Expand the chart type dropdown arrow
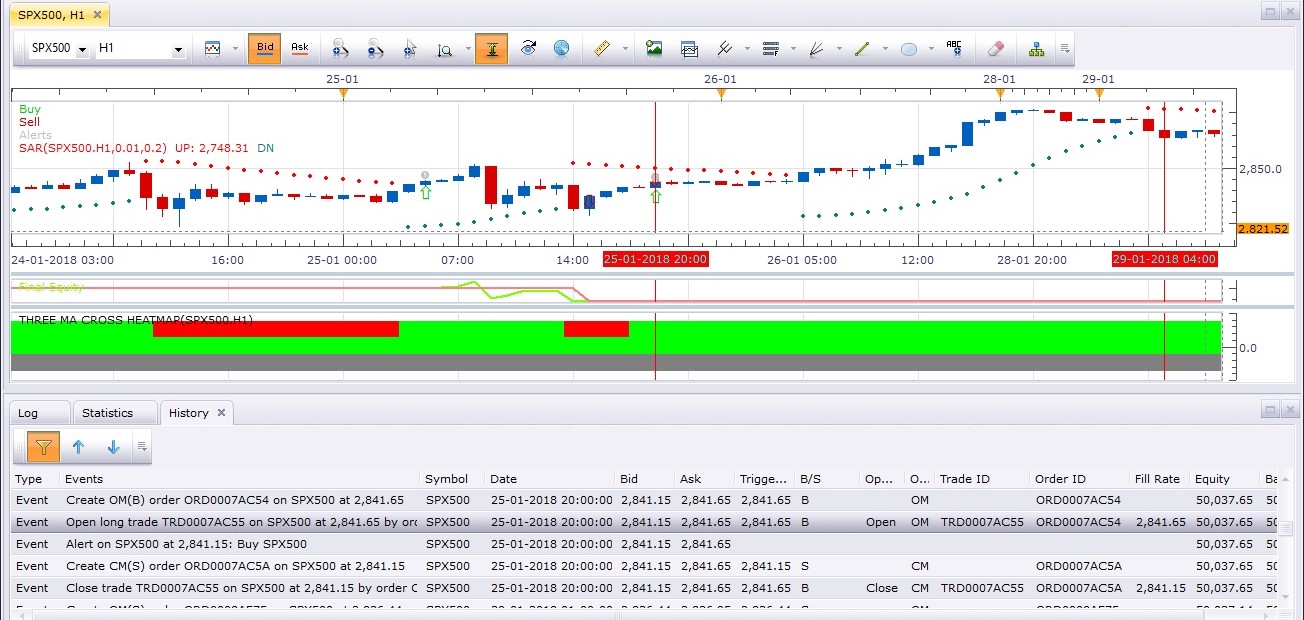This screenshot has width=1304, height=620. [x=236, y=49]
